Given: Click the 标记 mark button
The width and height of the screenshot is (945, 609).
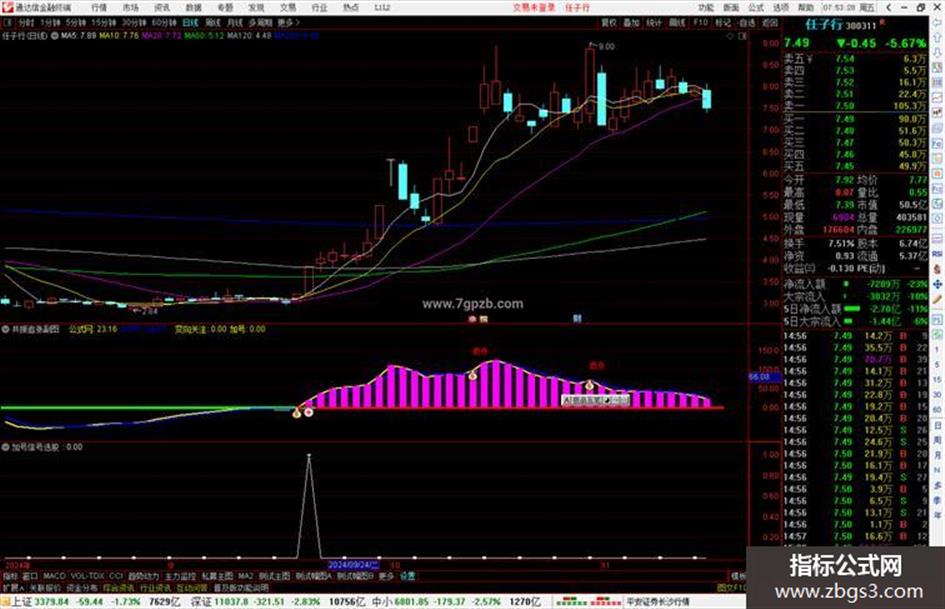Looking at the screenshot, I should point(723,22).
